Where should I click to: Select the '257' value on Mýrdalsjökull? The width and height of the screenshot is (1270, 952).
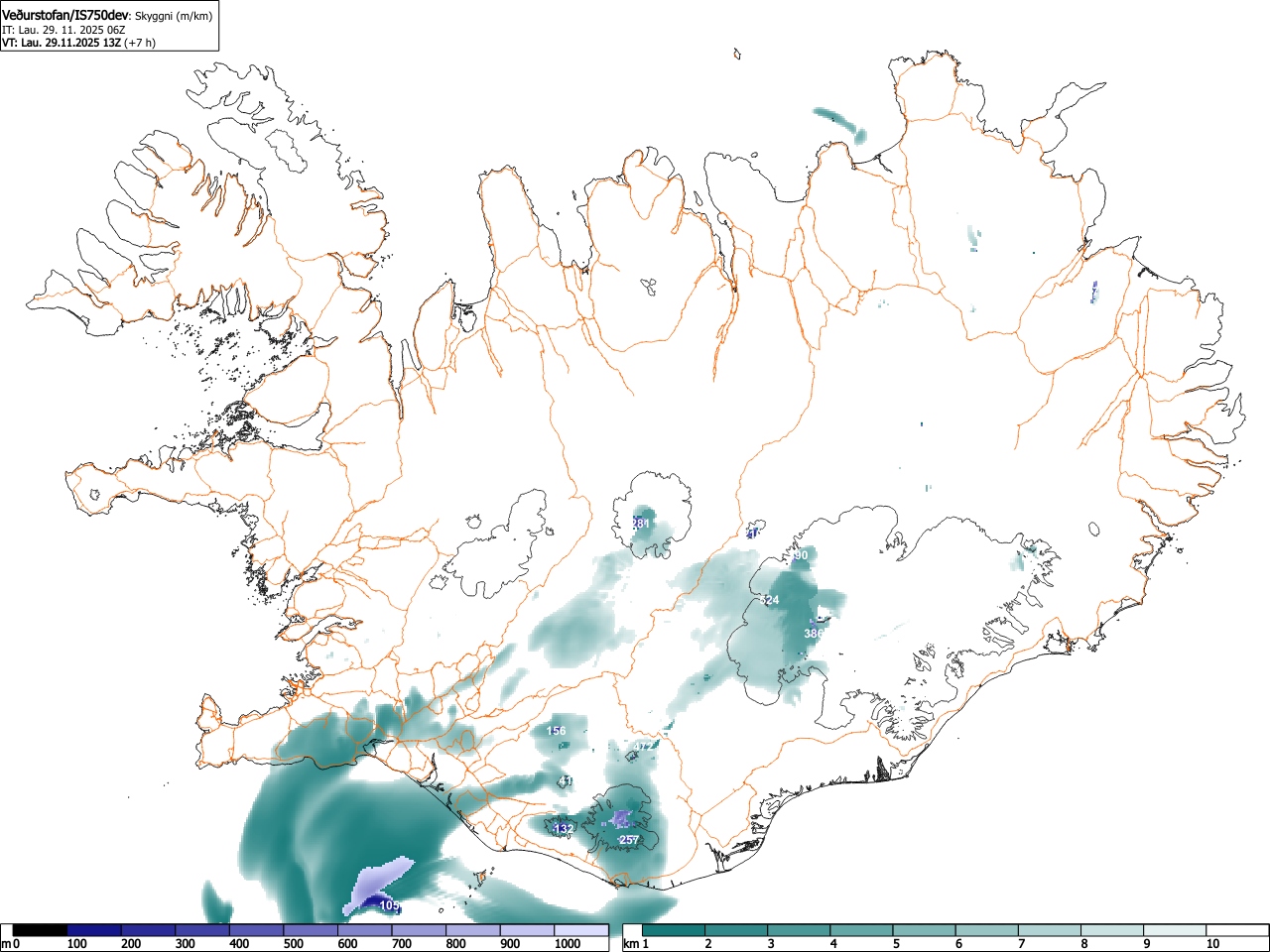(629, 841)
